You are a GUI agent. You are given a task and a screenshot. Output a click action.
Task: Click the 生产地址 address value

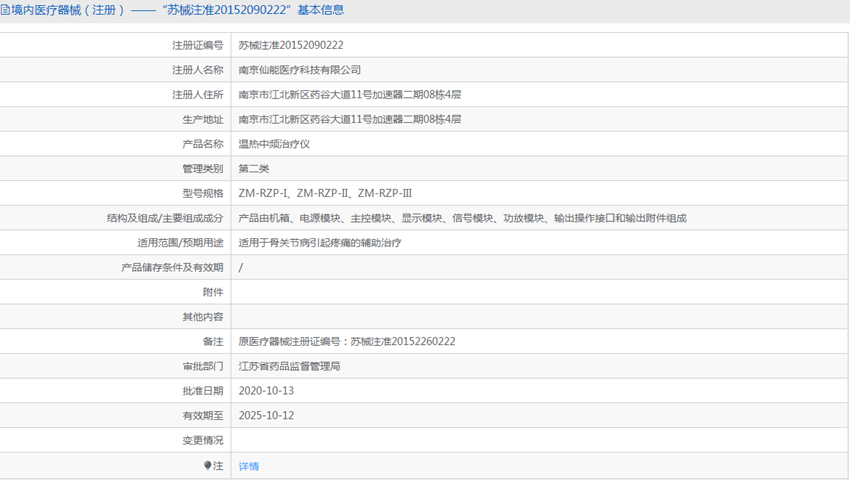click(350, 119)
